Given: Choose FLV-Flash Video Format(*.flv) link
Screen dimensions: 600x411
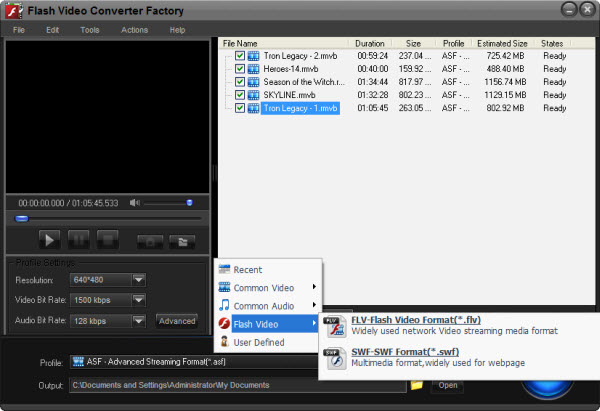Looking at the screenshot, I should 416,320.
